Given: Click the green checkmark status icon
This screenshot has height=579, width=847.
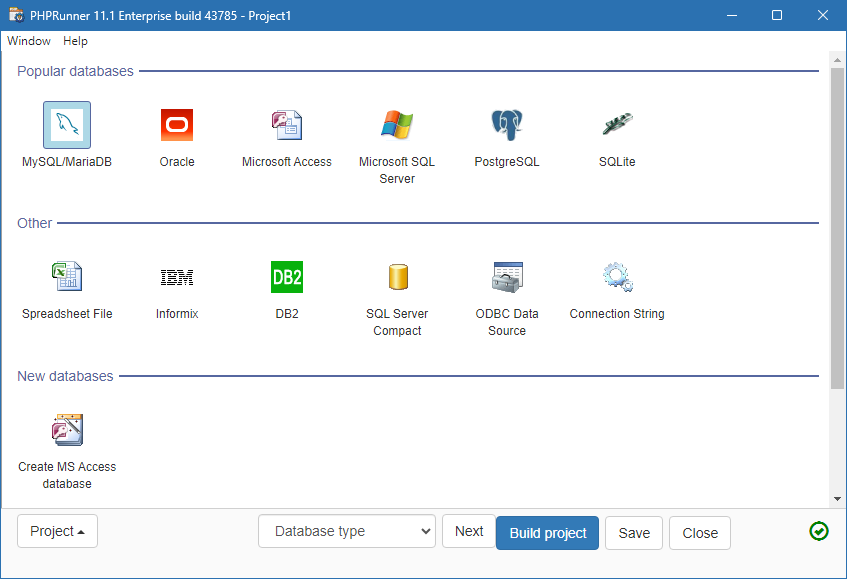Looking at the screenshot, I should (x=818, y=531).
